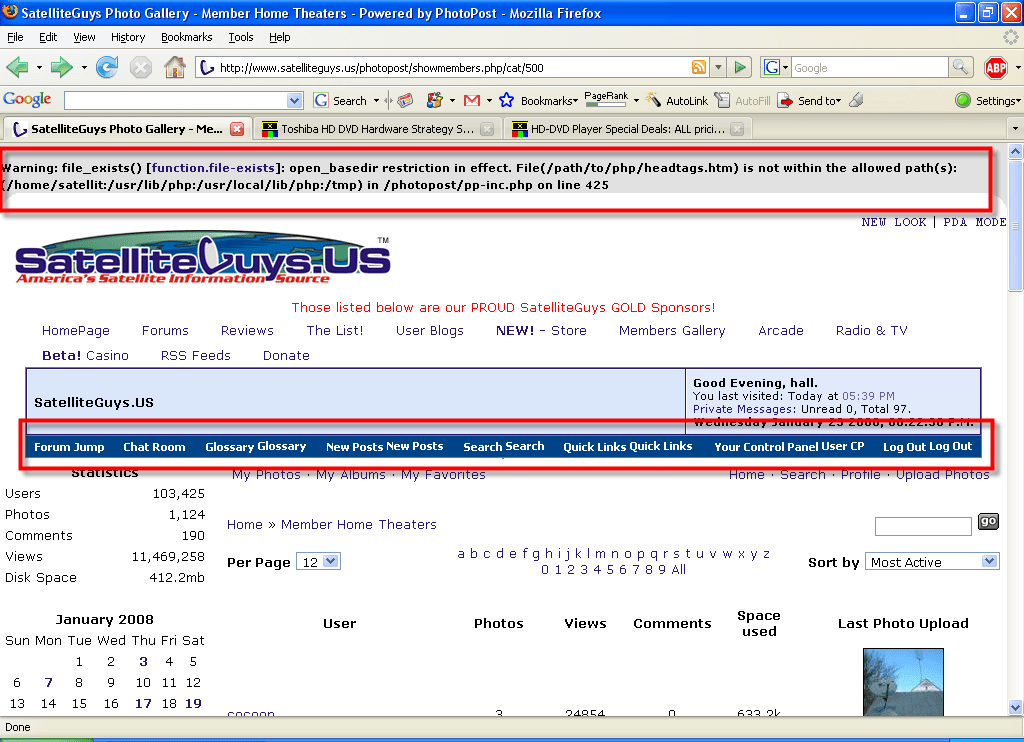1024x742 pixels.
Task: Click the Firefox Back arrow button
Action: point(17,67)
